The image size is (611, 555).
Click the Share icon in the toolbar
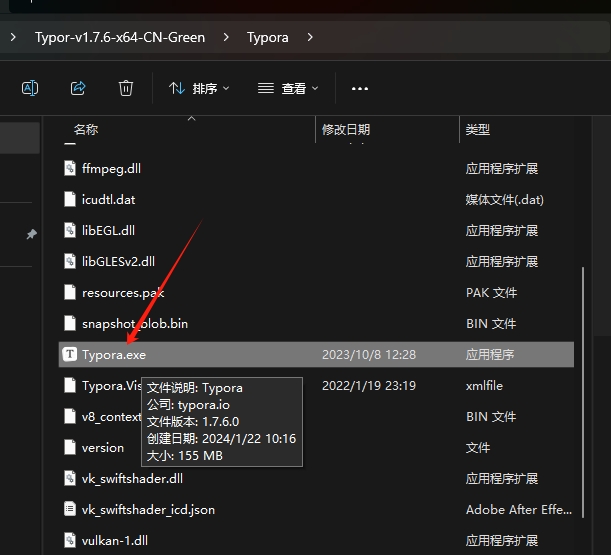pos(78,88)
